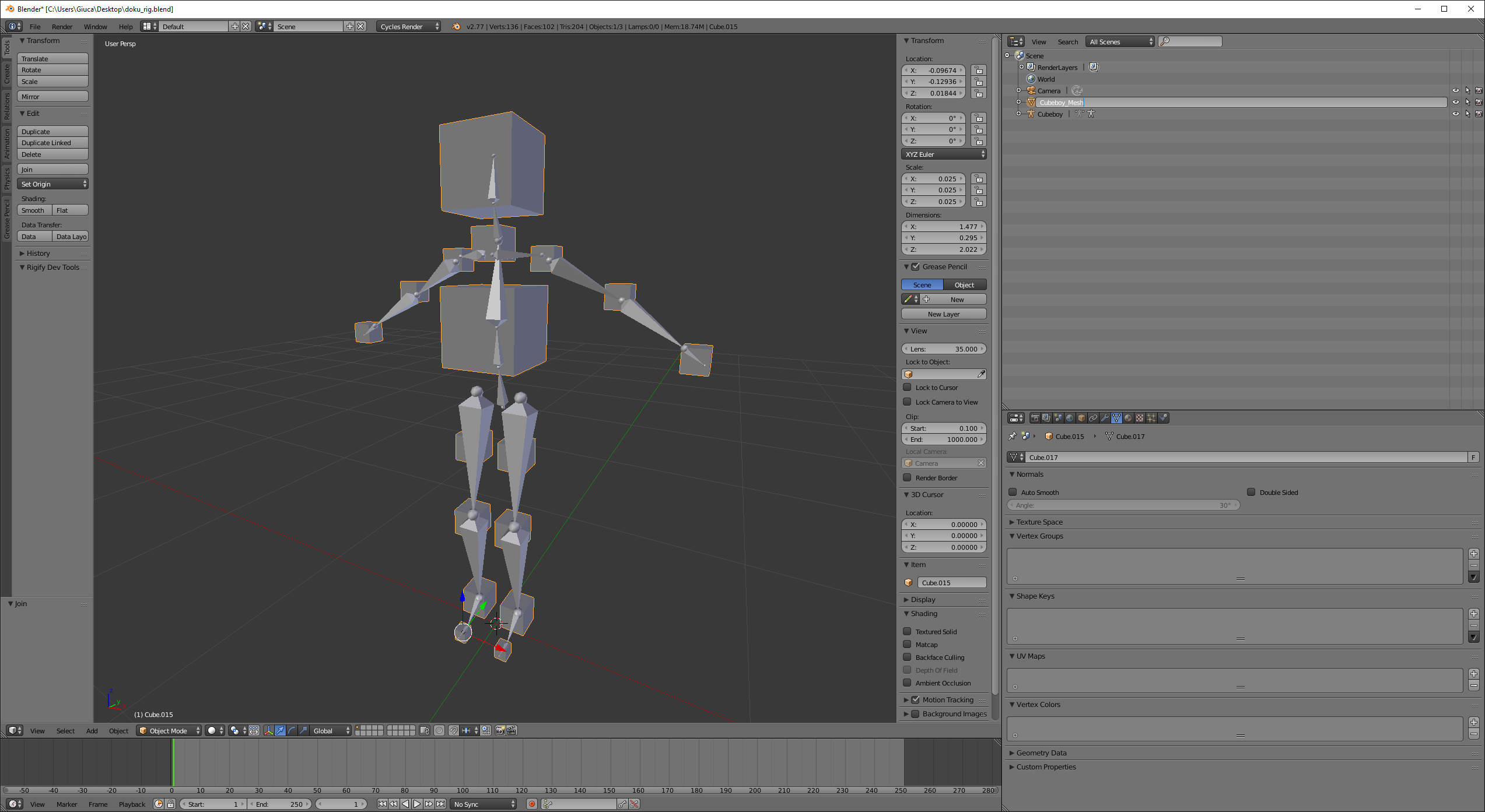Image resolution: width=1485 pixels, height=812 pixels.
Task: Open the Modifiers wrench properties tab
Action: pos(1105,418)
